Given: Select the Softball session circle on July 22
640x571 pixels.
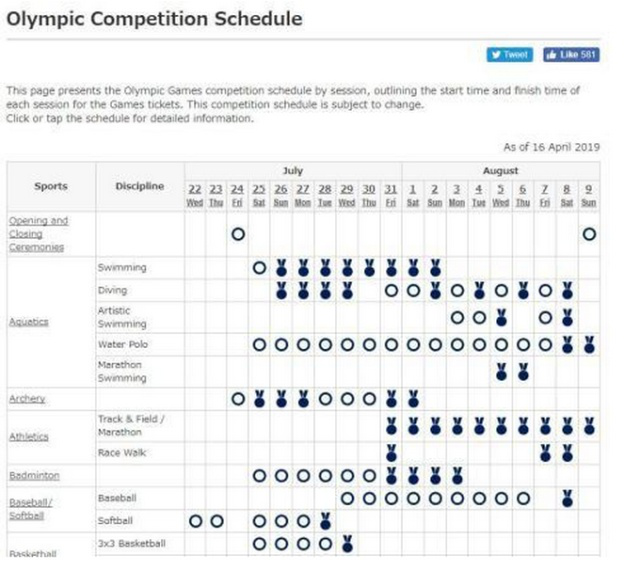Looking at the screenshot, I should tap(195, 521).
